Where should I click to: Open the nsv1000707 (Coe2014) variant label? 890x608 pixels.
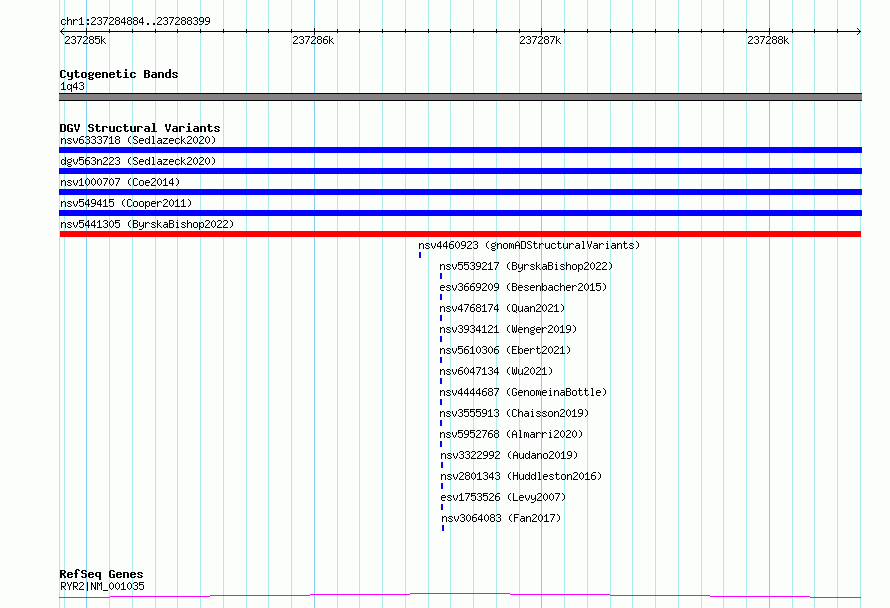pyautogui.click(x=120, y=182)
